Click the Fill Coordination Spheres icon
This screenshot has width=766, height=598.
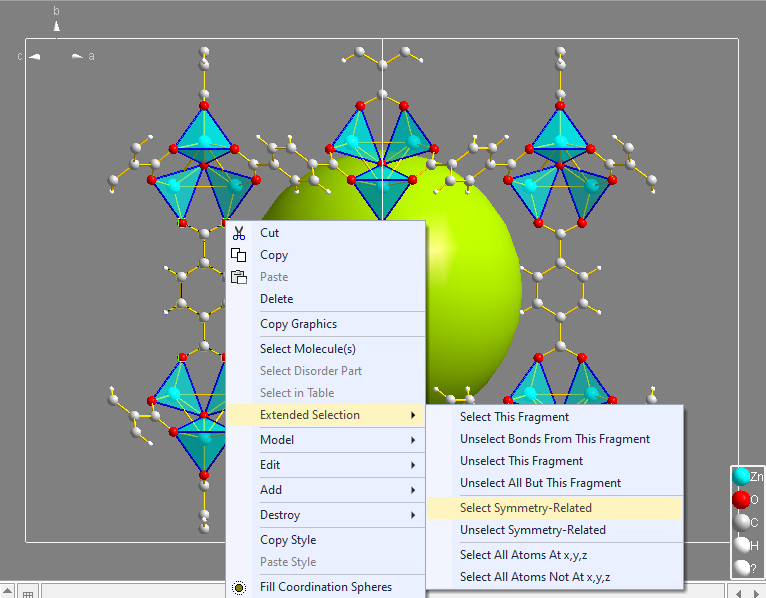pyautogui.click(x=239, y=587)
